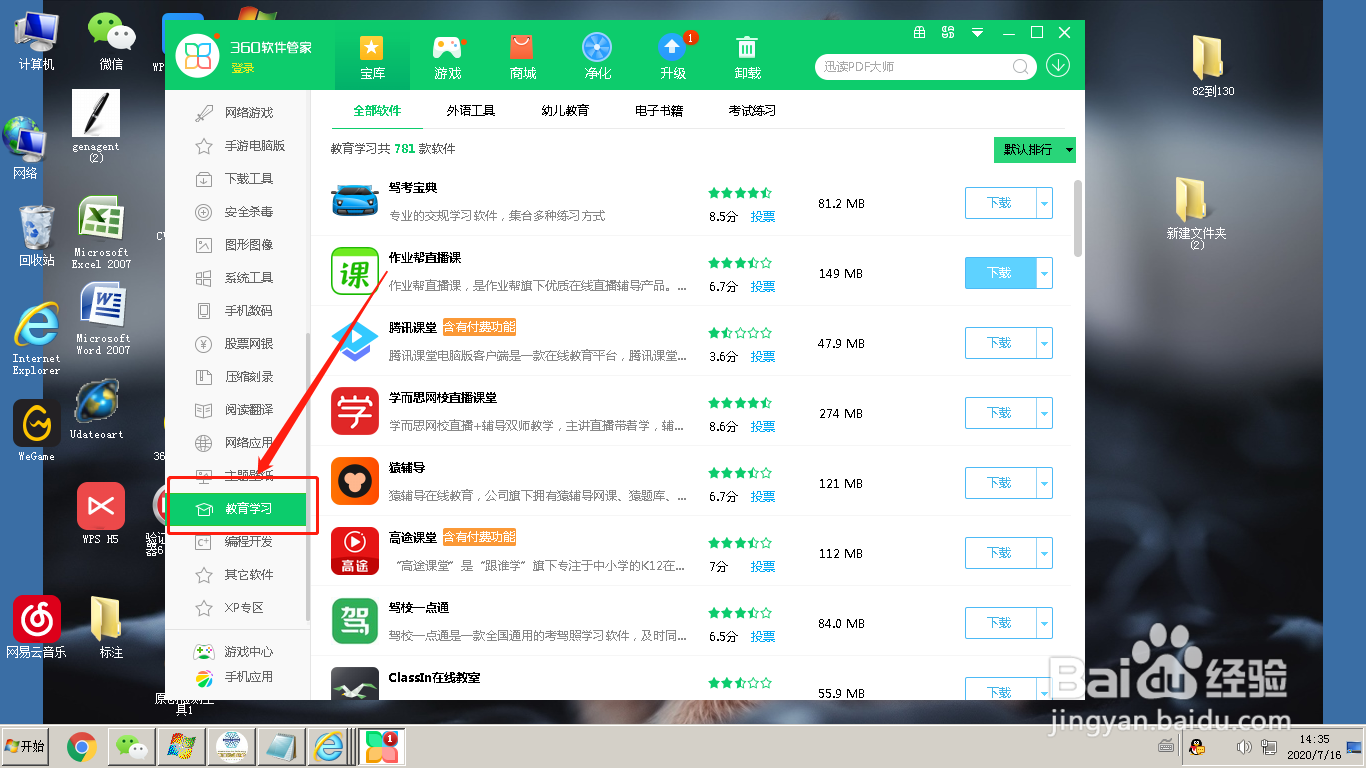
Task: Vote 投票 for 猿辅导
Action: pyautogui.click(x=761, y=496)
